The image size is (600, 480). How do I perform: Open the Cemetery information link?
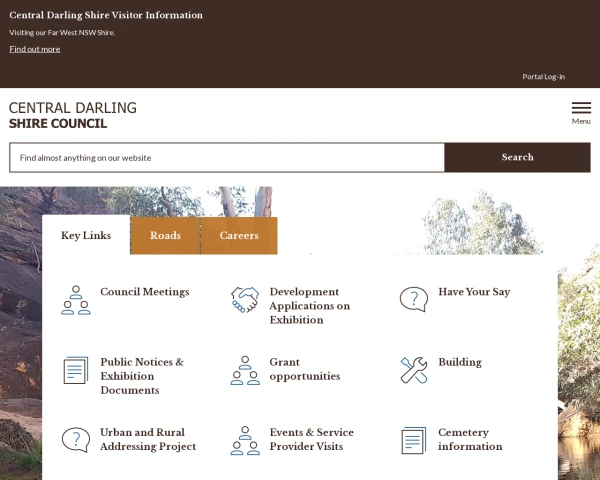pos(470,439)
